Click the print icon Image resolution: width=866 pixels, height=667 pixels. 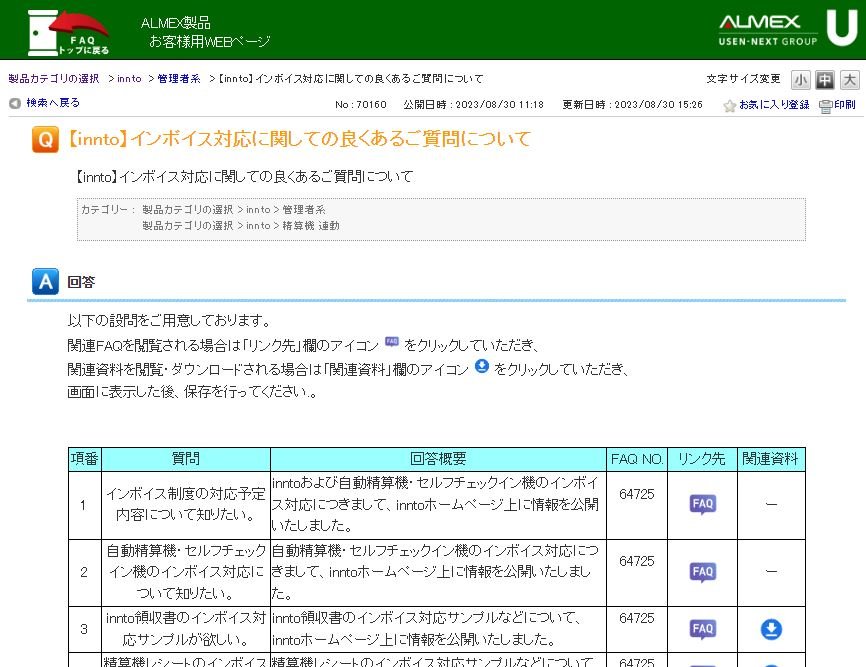point(825,105)
